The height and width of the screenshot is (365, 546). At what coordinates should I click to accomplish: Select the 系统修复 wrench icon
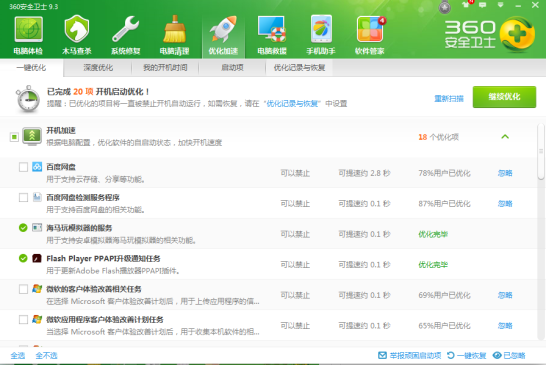[125, 35]
